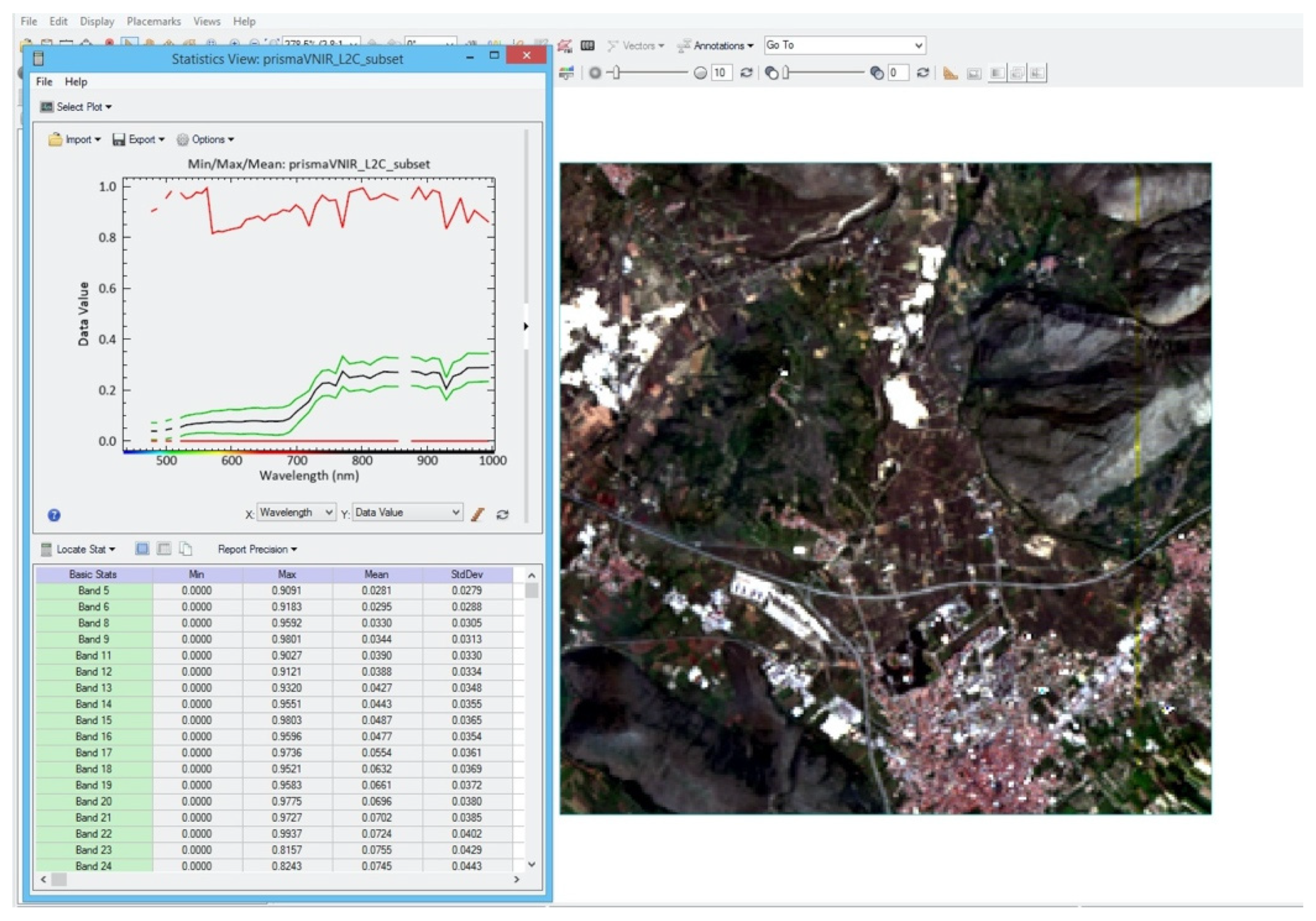Click the plot refresh arrows icon
This screenshot has width=1316, height=921.
(x=503, y=514)
